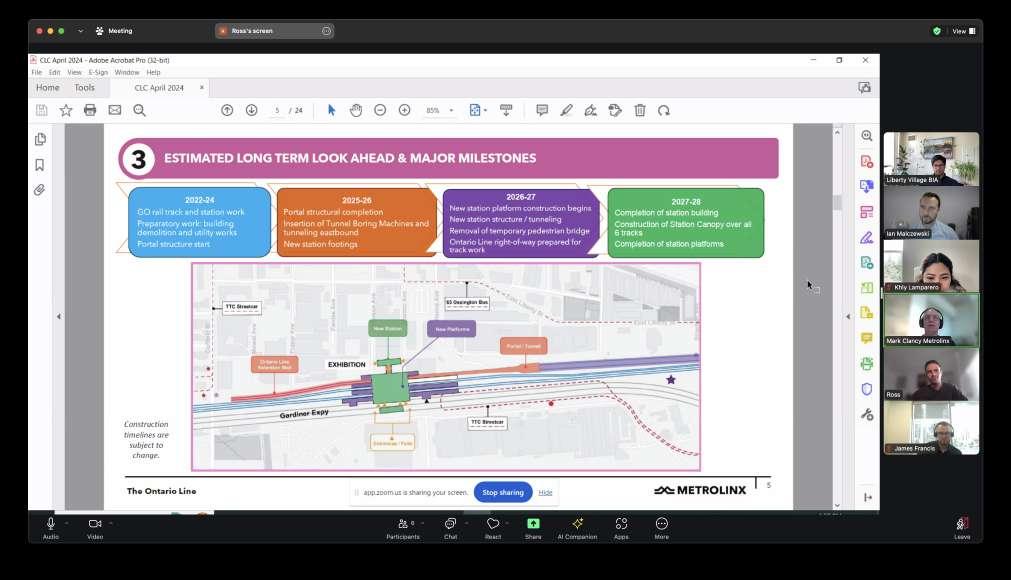Viewport: 1011px width, 580px height.
Task: Open the View menu in Acrobat
Action: [x=75, y=72]
